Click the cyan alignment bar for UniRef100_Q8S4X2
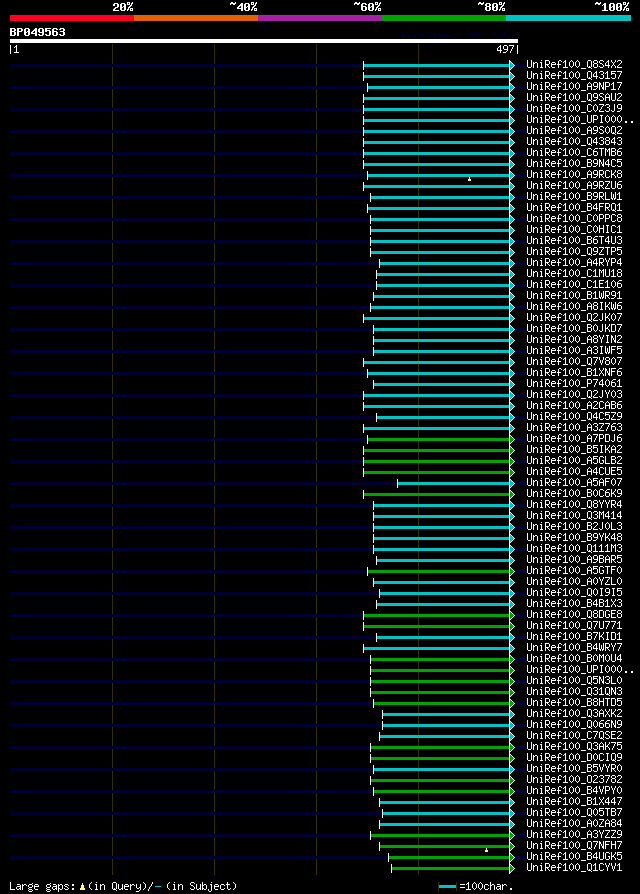640x894 pixels. click(x=437, y=66)
